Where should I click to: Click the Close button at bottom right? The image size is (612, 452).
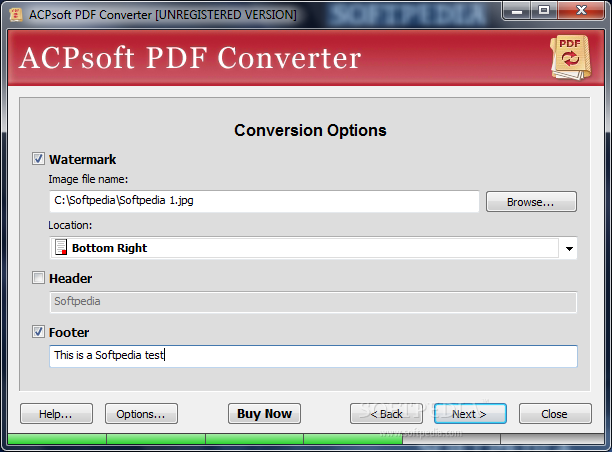click(x=555, y=414)
